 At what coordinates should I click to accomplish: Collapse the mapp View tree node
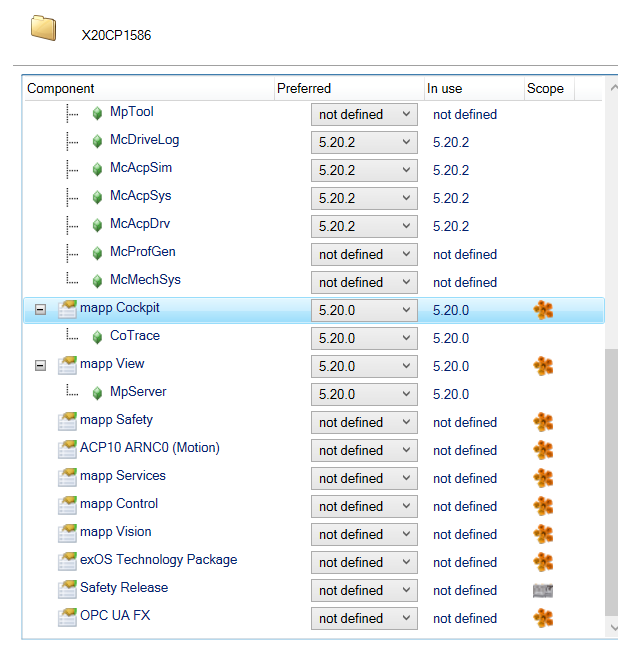pyautogui.click(x=40, y=365)
